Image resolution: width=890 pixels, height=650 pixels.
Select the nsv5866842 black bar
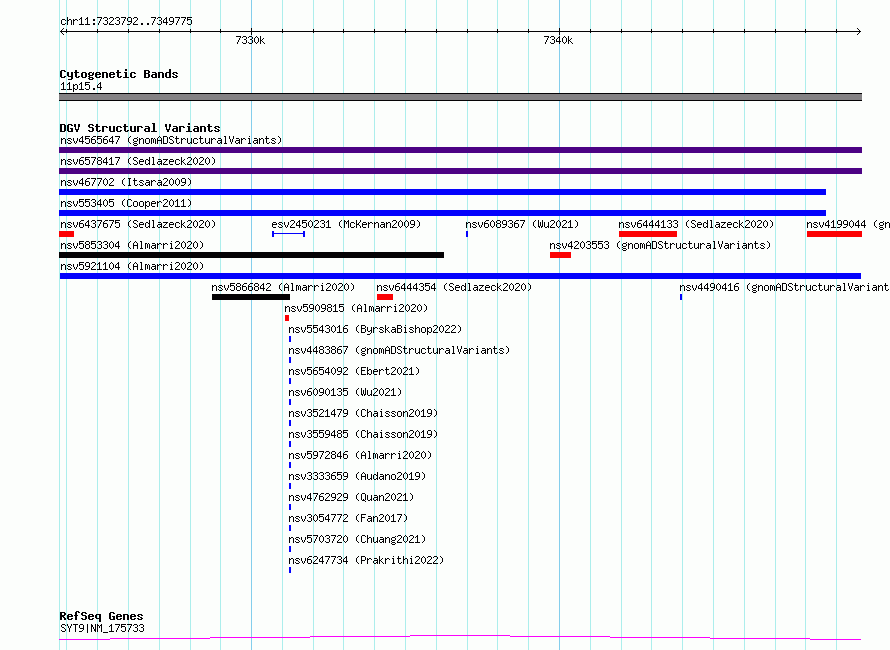pos(251,297)
